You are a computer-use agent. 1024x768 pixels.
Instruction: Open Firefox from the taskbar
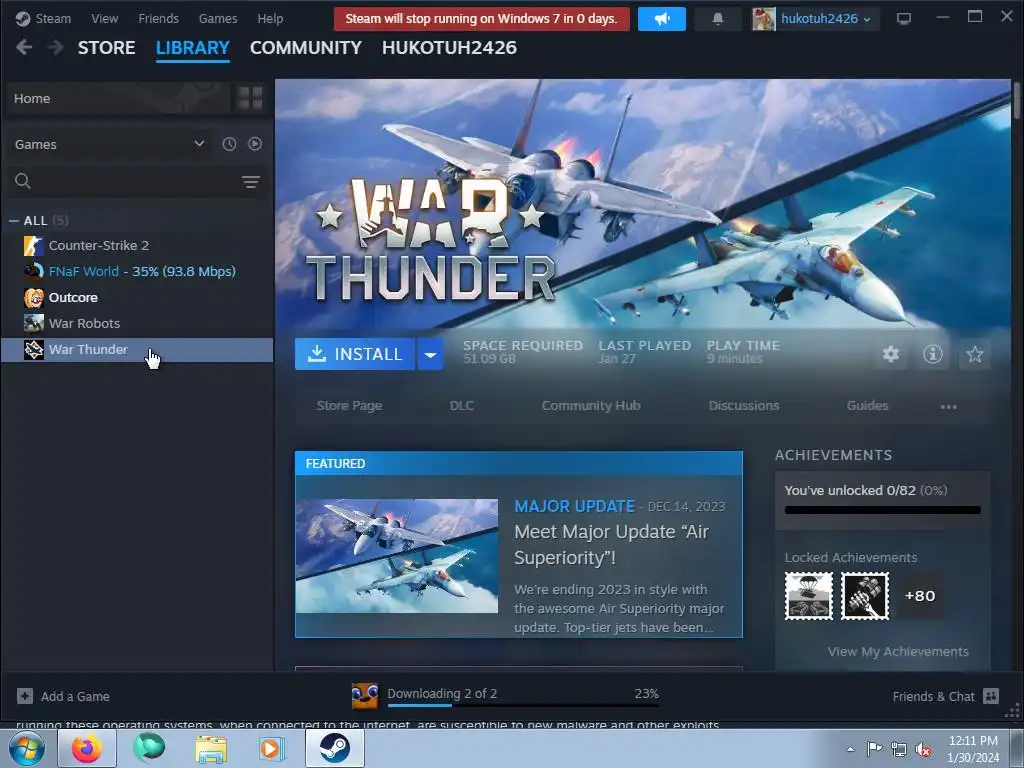[x=87, y=748]
